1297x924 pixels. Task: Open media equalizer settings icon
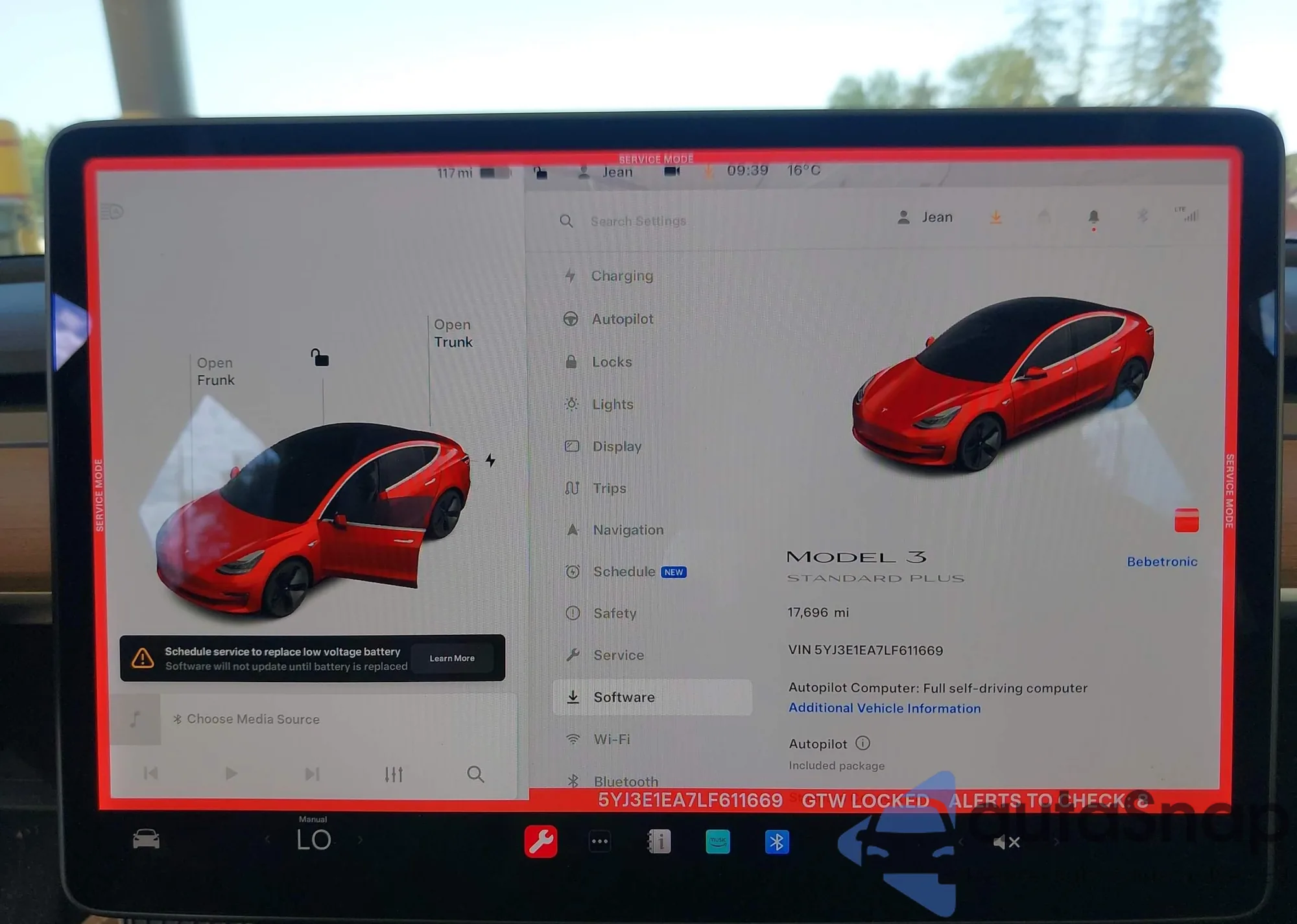(394, 774)
